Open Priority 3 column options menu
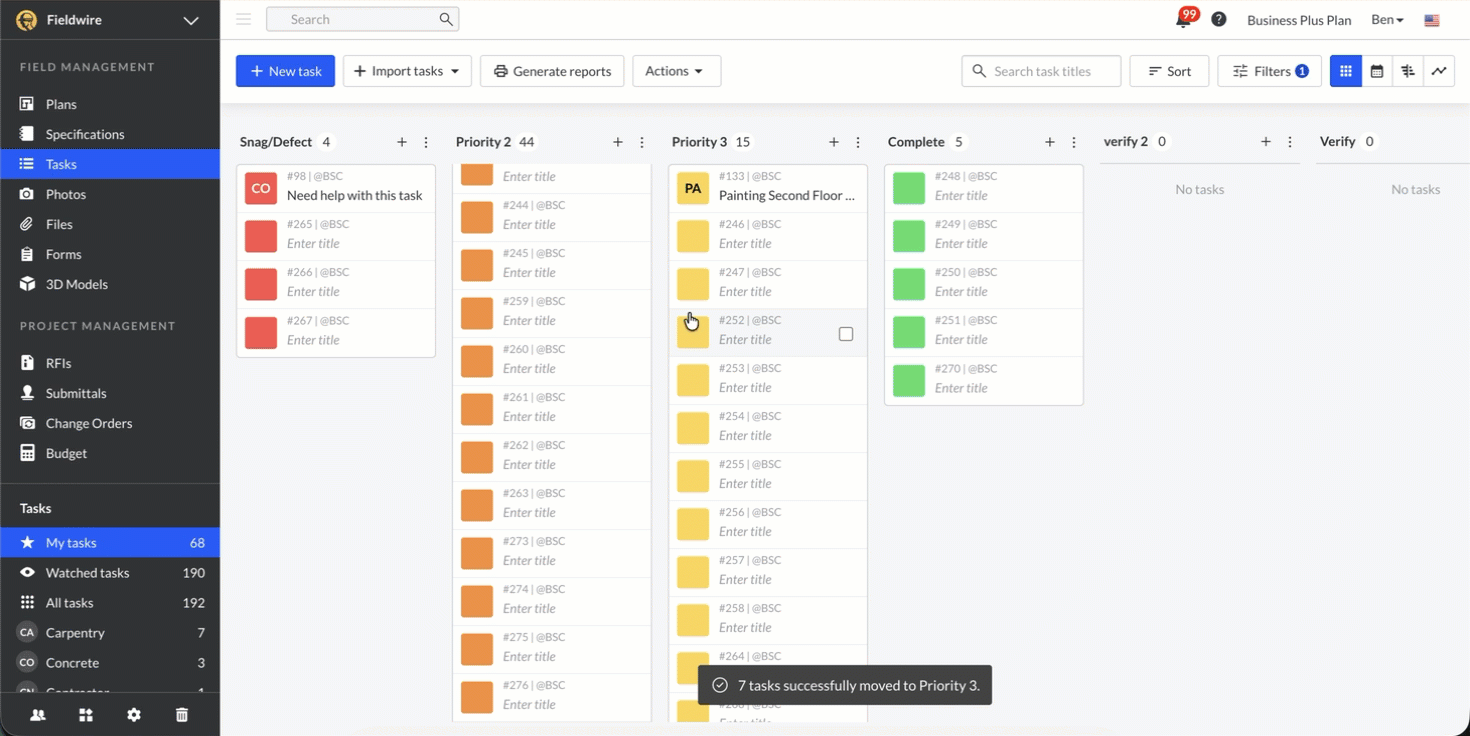Image resolution: width=1470 pixels, height=736 pixels. (x=858, y=142)
